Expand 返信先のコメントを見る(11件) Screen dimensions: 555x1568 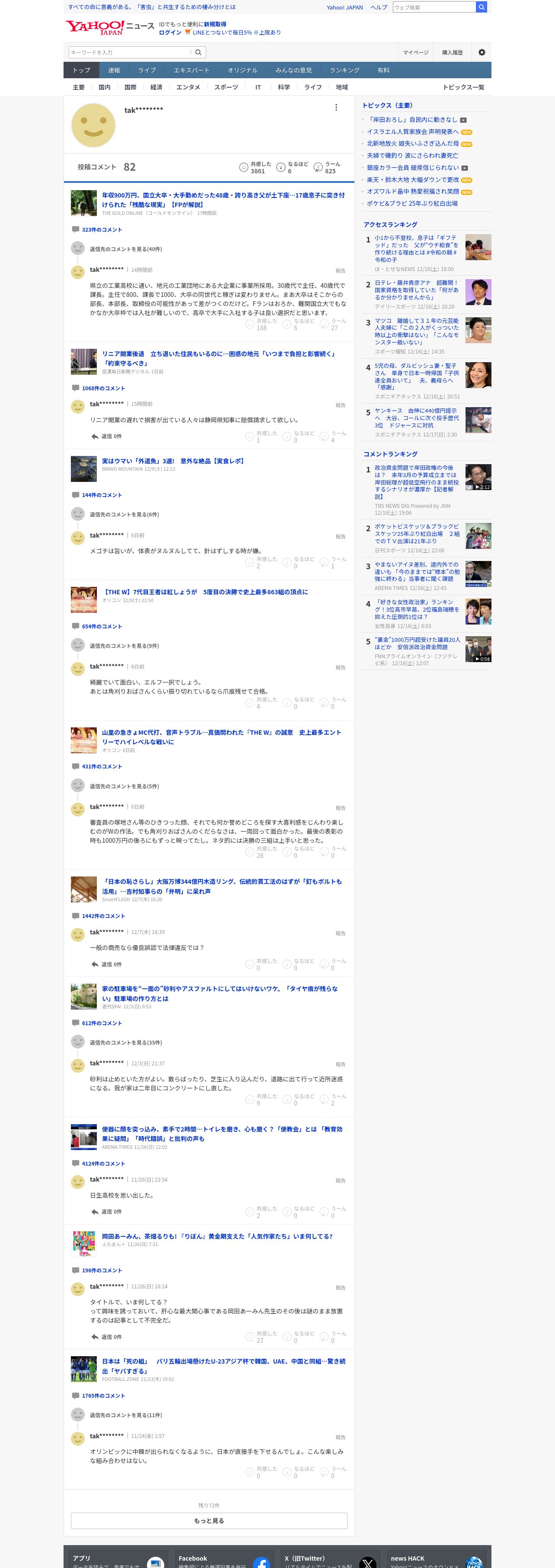click(126, 1415)
